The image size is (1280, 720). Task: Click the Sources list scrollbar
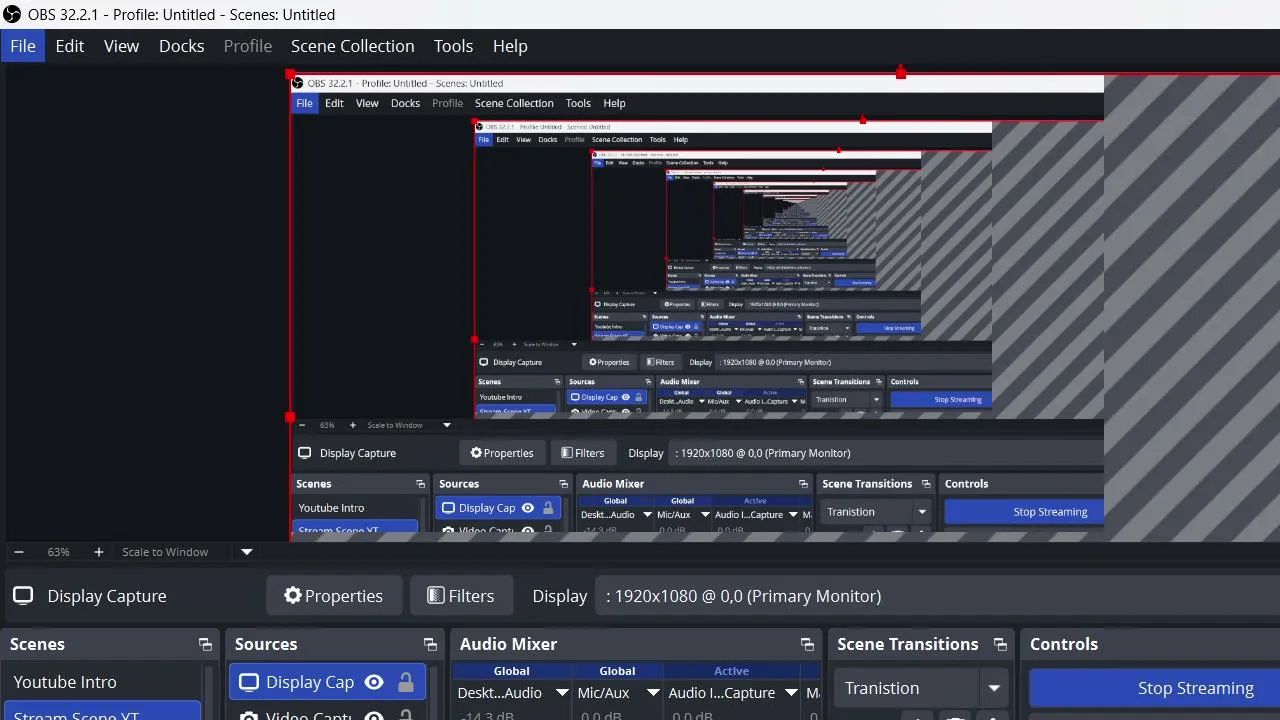click(434, 692)
